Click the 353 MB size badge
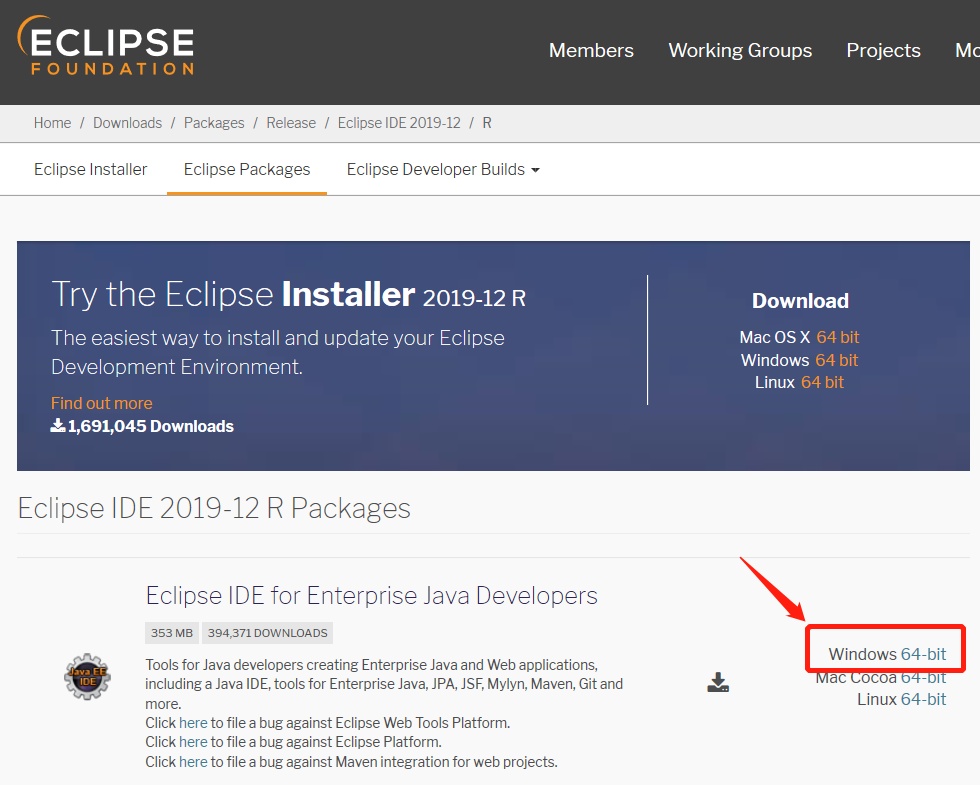The height and width of the screenshot is (785, 980). [172, 633]
